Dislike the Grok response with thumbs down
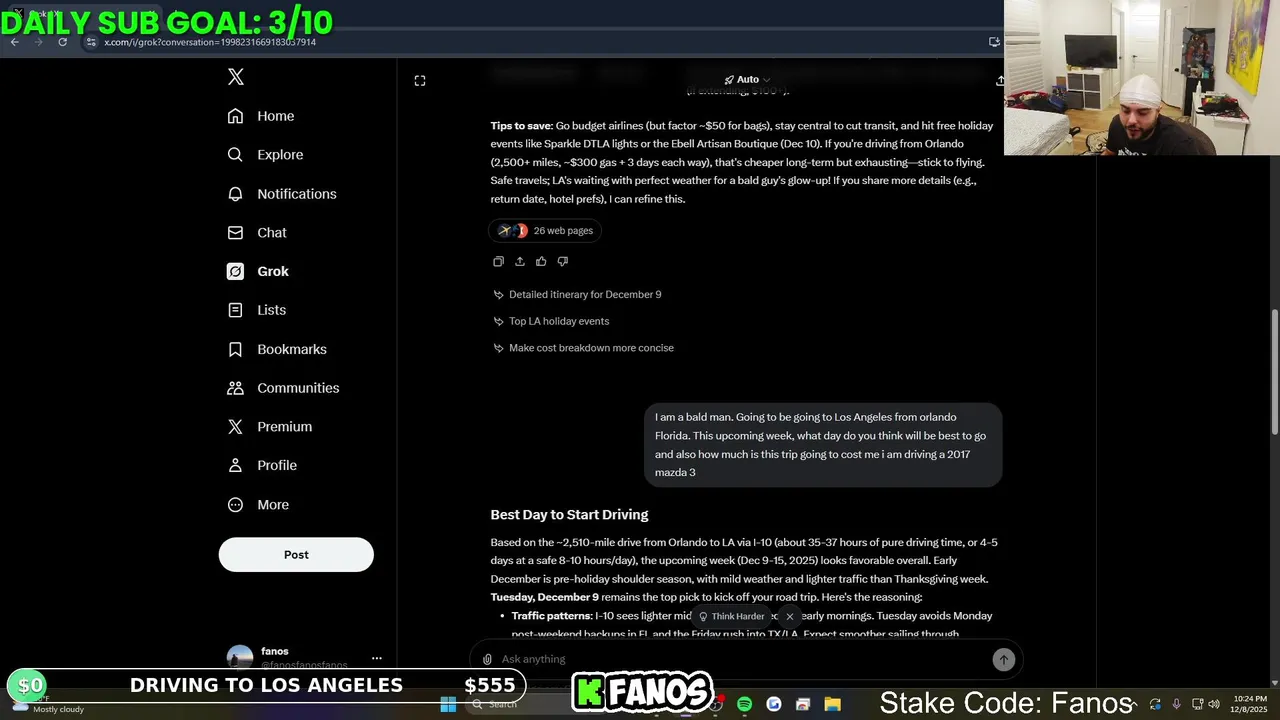 click(563, 262)
